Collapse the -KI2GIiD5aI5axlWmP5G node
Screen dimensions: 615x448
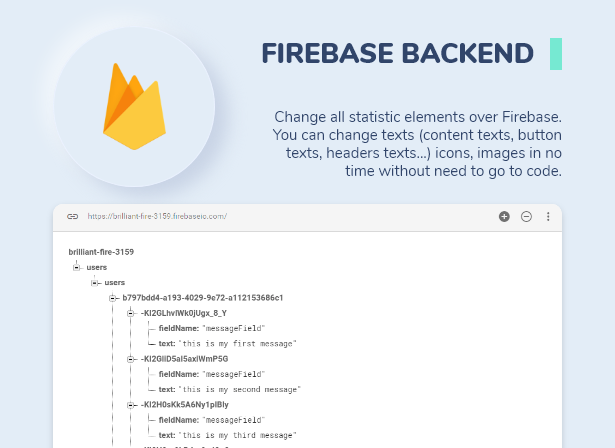(131, 359)
